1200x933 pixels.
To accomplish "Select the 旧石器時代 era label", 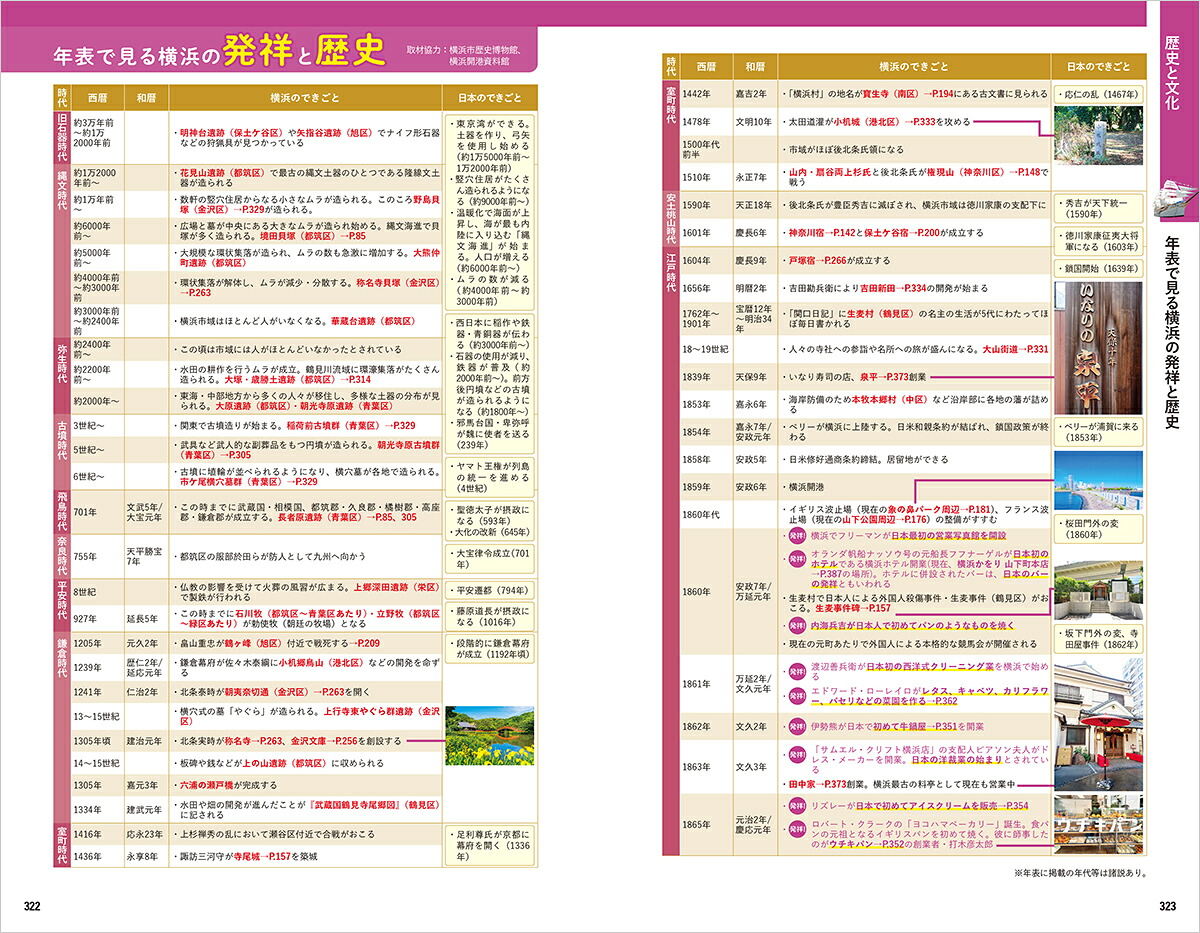I will [x=62, y=137].
